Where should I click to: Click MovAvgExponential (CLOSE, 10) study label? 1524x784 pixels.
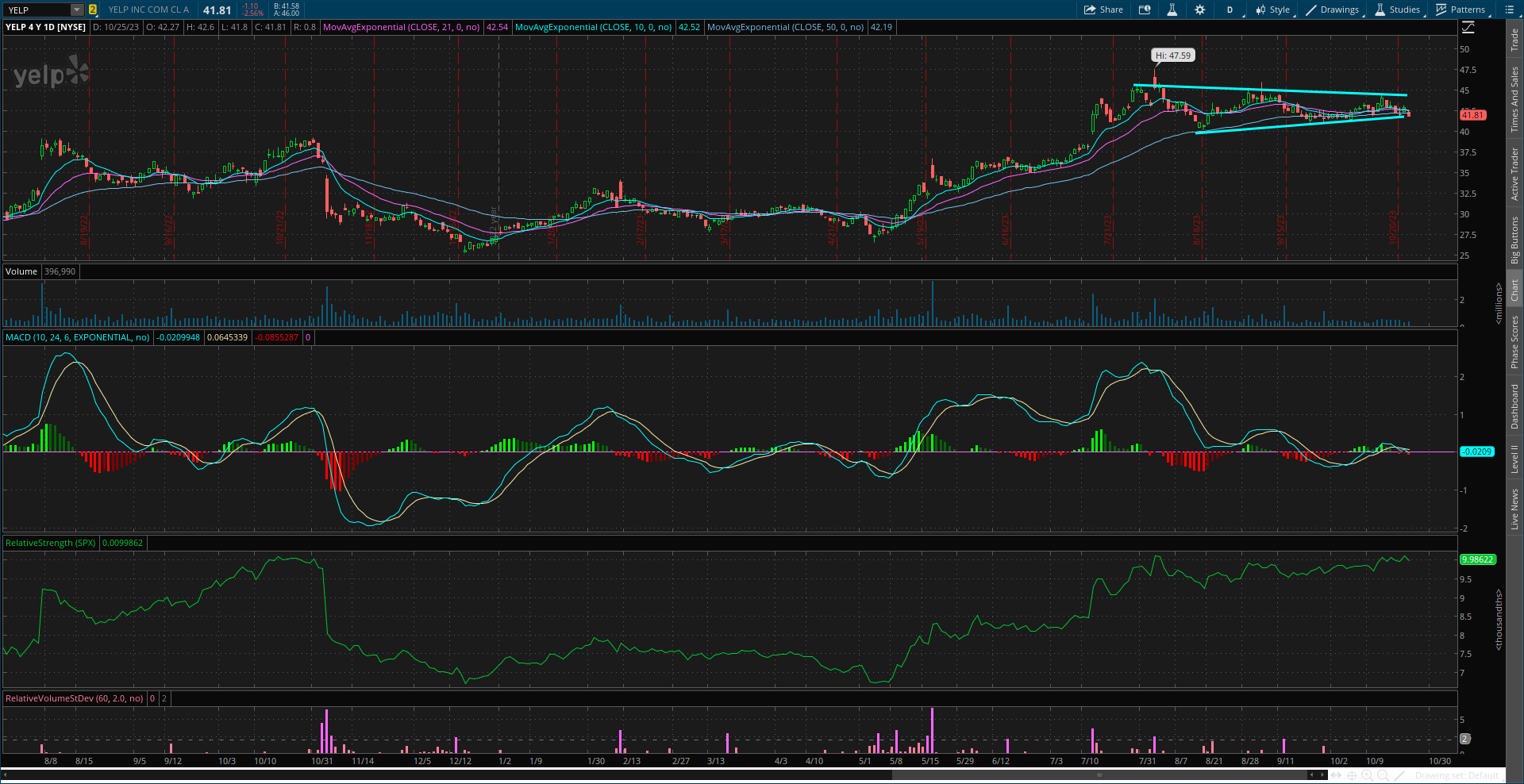click(x=594, y=27)
